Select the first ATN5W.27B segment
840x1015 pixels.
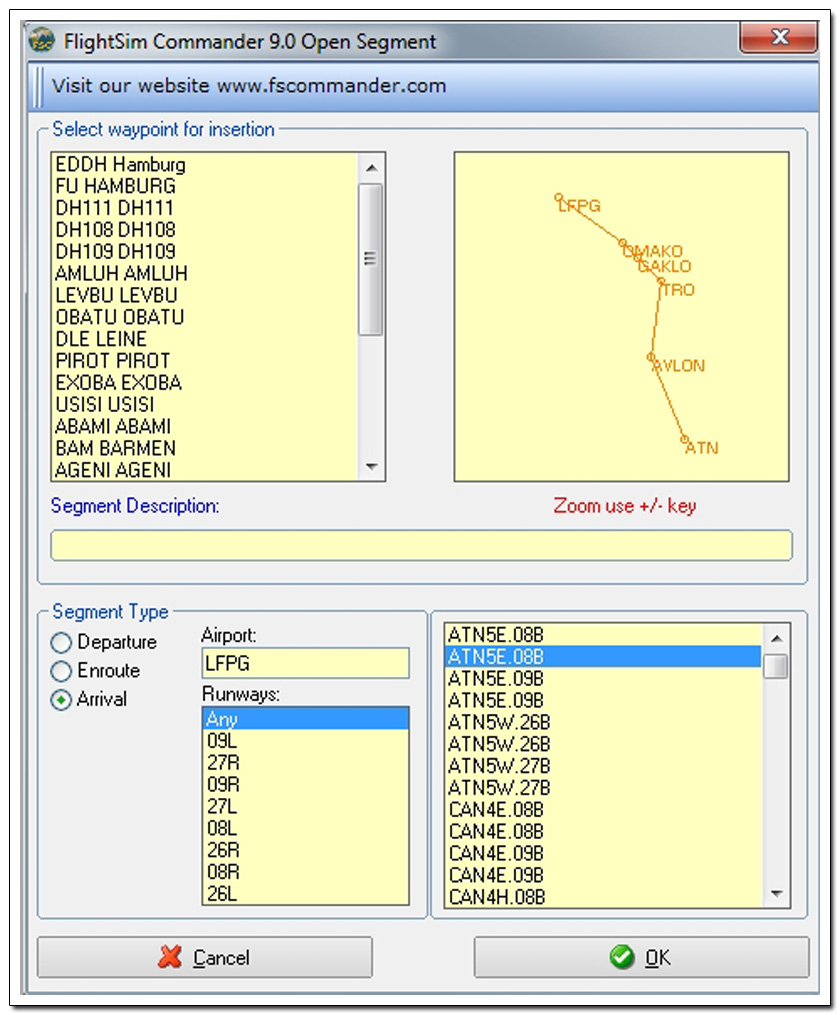[x=603, y=766]
